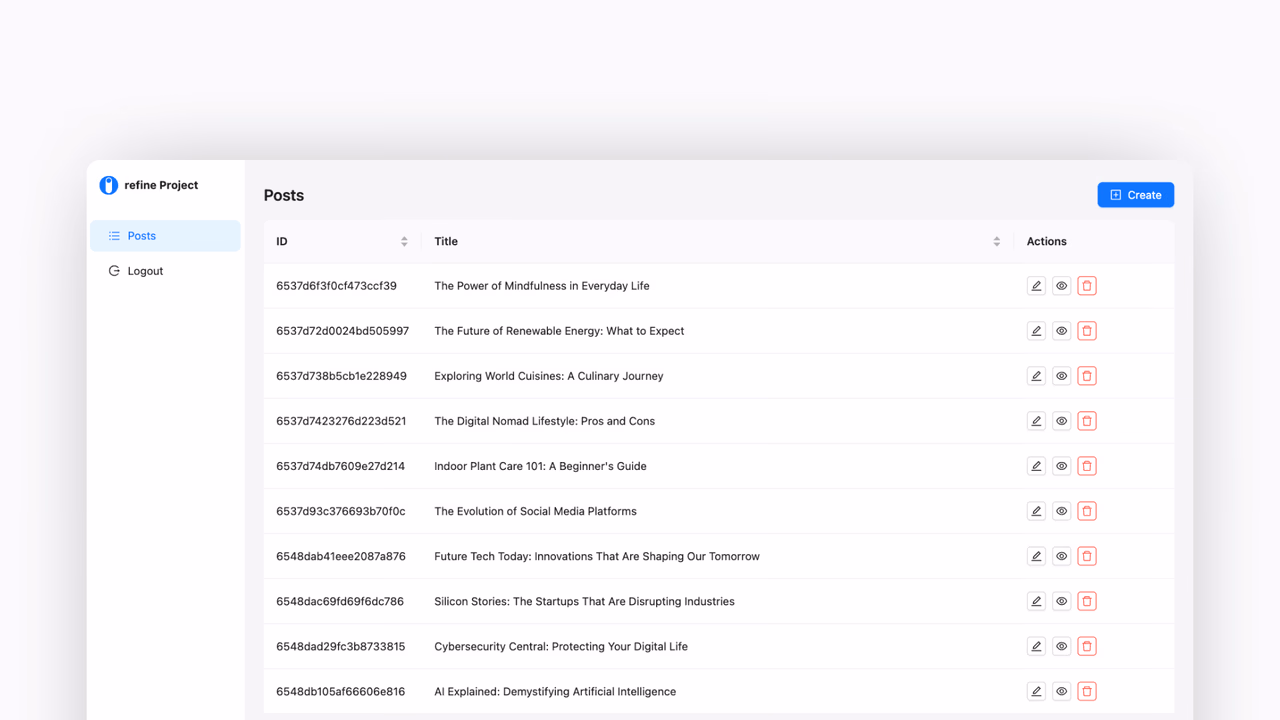The image size is (1280, 720).
Task: Click the Posts page heading
Action: point(284,195)
